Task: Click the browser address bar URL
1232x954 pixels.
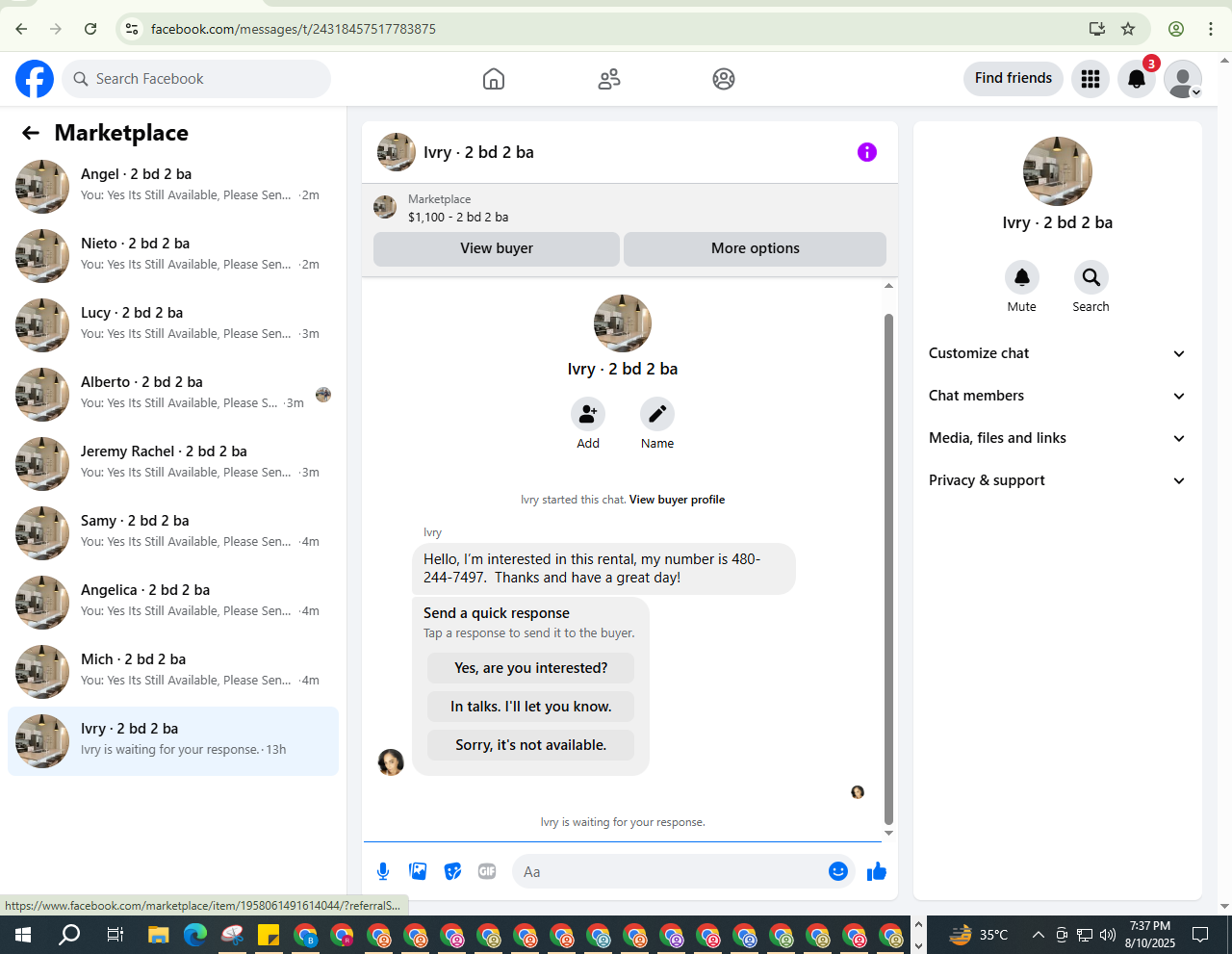Action: click(x=294, y=29)
